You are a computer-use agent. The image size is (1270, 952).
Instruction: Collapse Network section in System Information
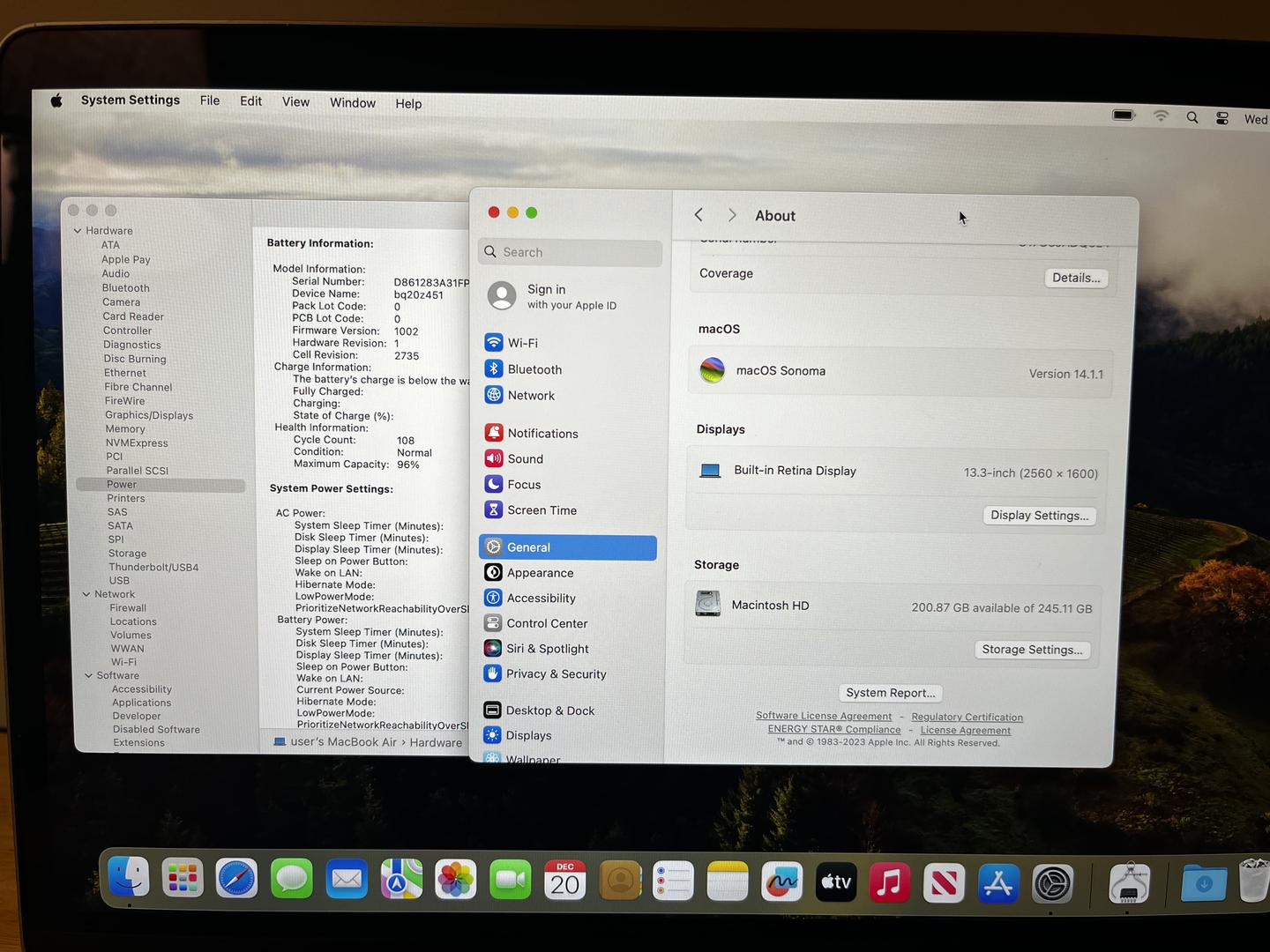(x=86, y=594)
